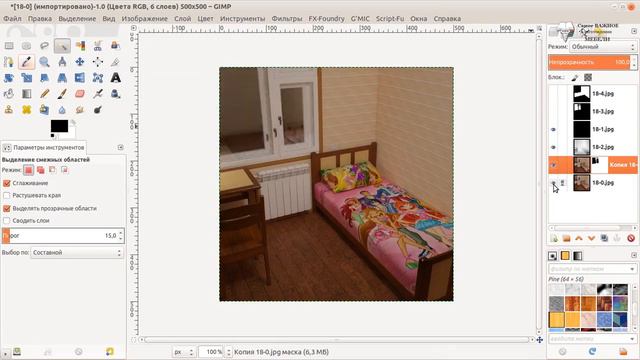Screen dimensions: 640x360
Task: Open the Выбор по Составной dropdown
Action: [77, 253]
